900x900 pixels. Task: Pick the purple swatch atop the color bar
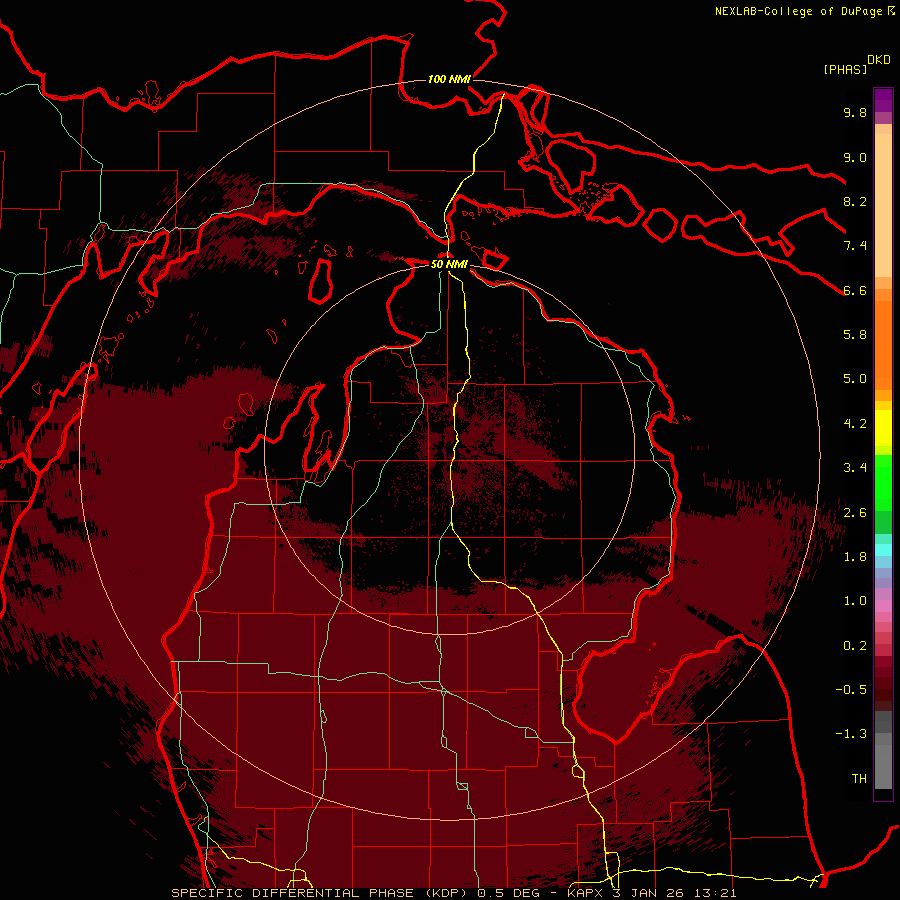[883, 100]
